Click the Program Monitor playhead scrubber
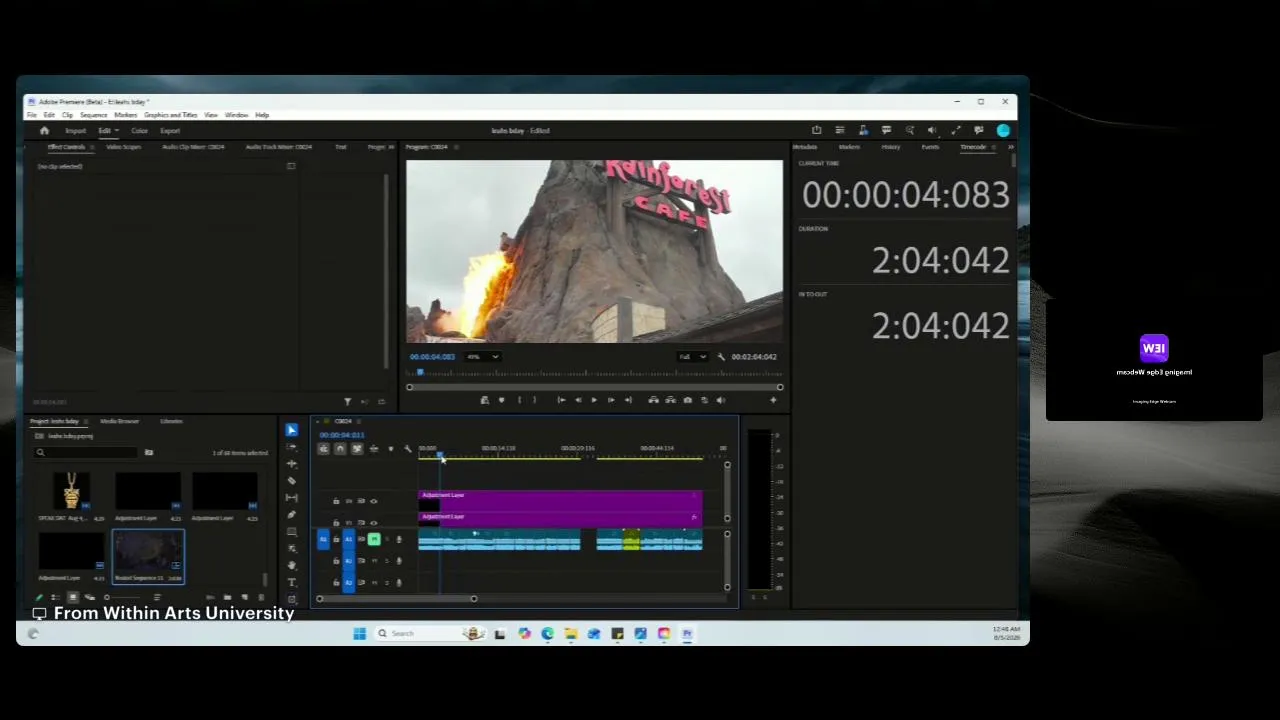The width and height of the screenshot is (1280, 720). [x=420, y=372]
